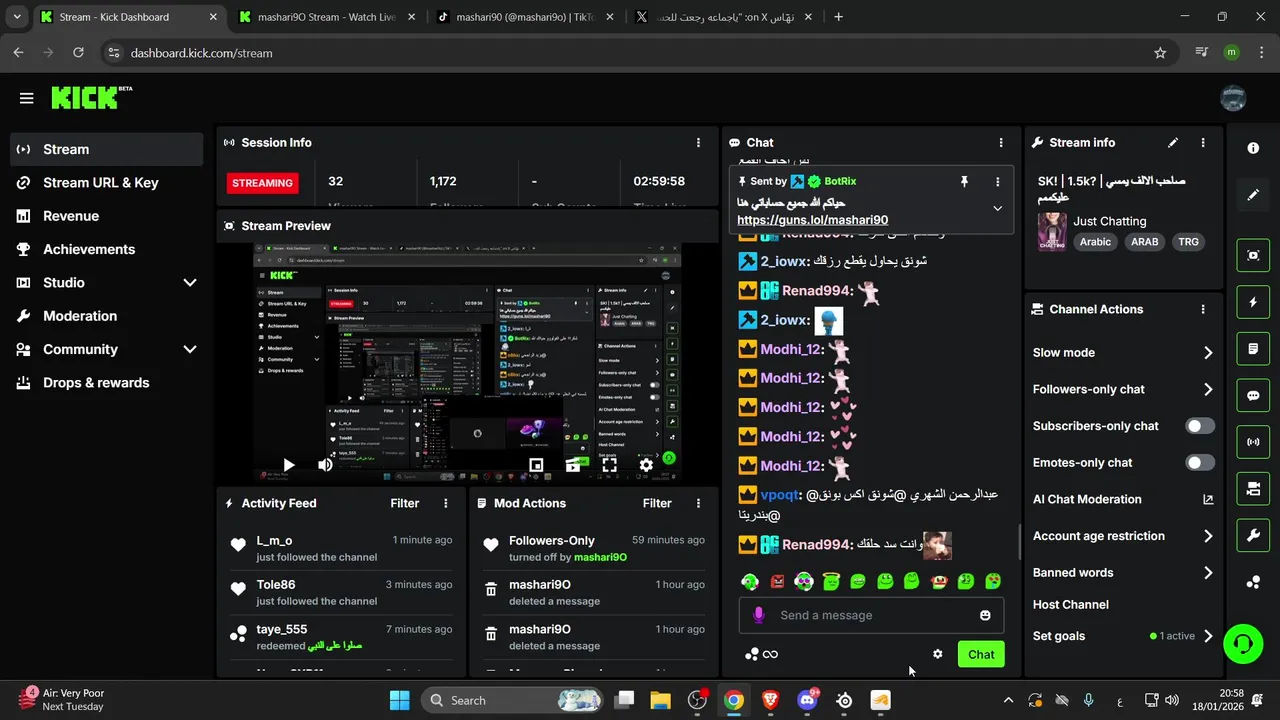Toggle the activity feed lightning icon in sidebar
This screenshot has height=720, width=1280.
(x=1253, y=302)
